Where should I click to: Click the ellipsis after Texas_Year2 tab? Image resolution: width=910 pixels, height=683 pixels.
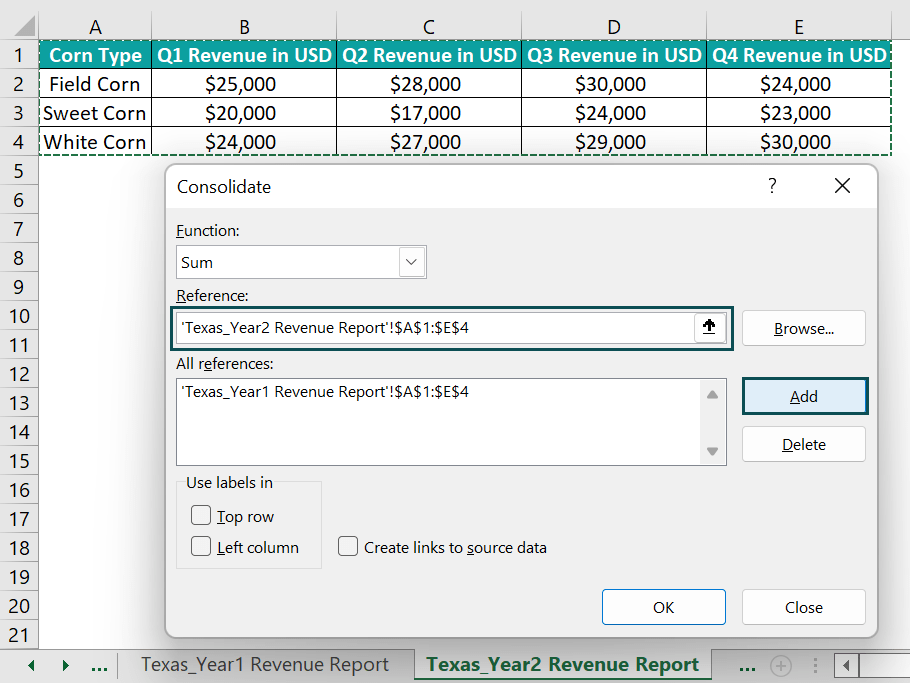747,664
